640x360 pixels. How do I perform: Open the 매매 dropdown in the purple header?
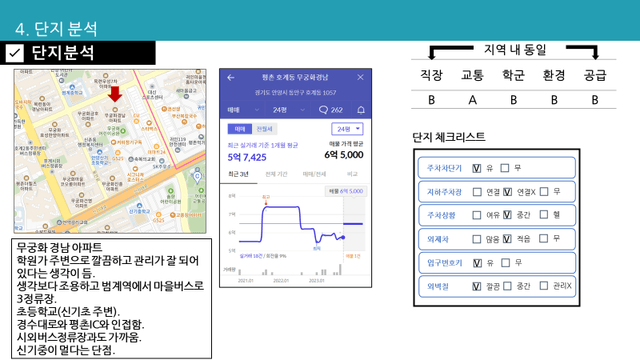(x=243, y=110)
